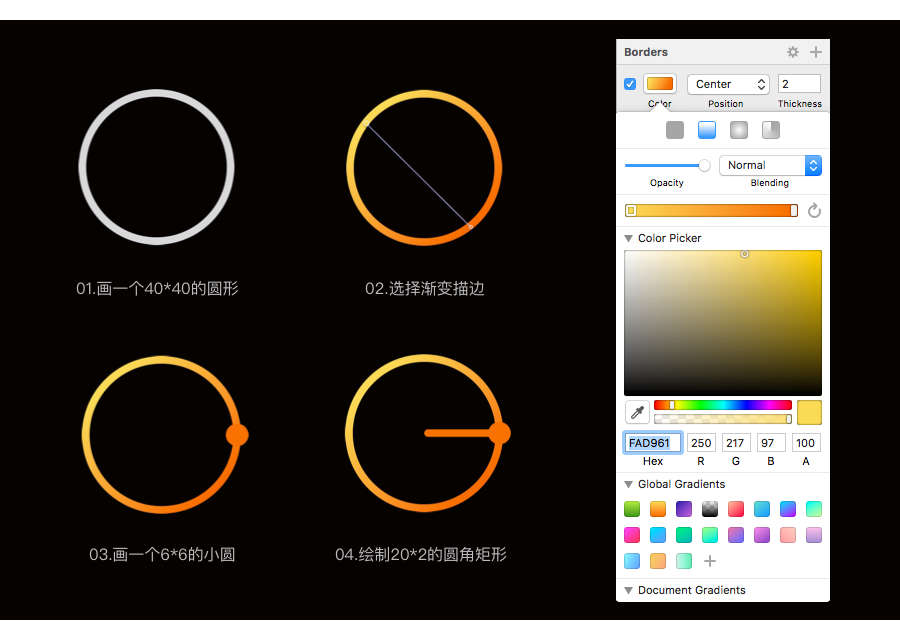Choose the angular gradient fill type
Screen dimensions: 900x640
[x=771, y=130]
